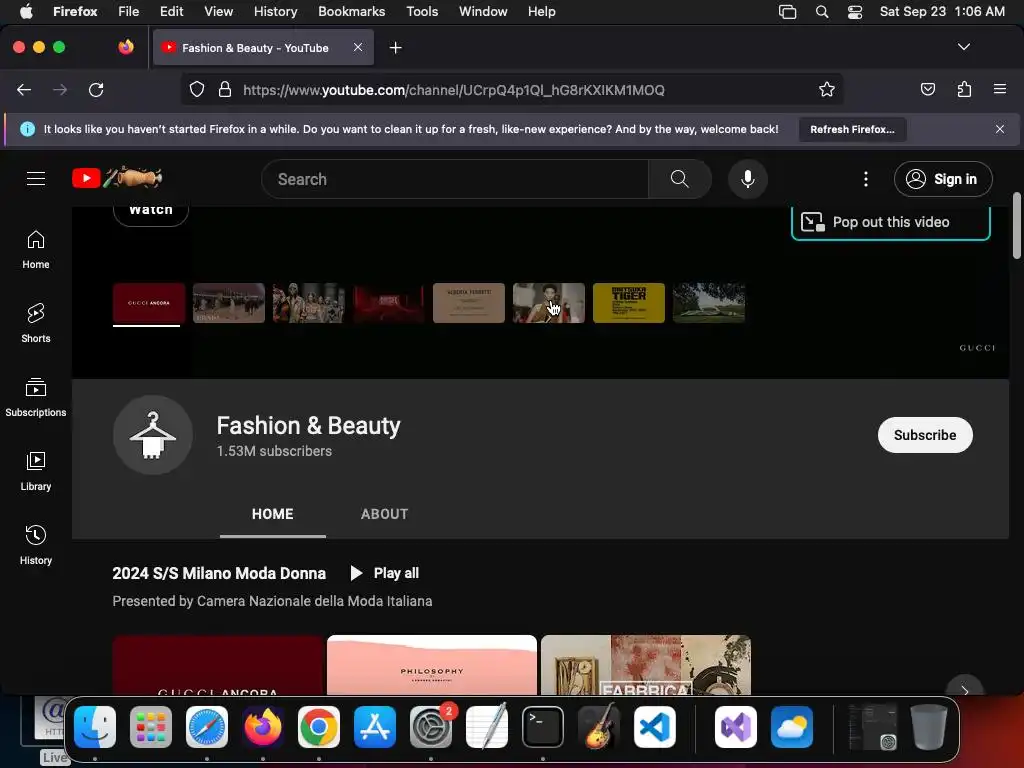1024x768 pixels.
Task: Reload the current page
Action: click(x=96, y=89)
